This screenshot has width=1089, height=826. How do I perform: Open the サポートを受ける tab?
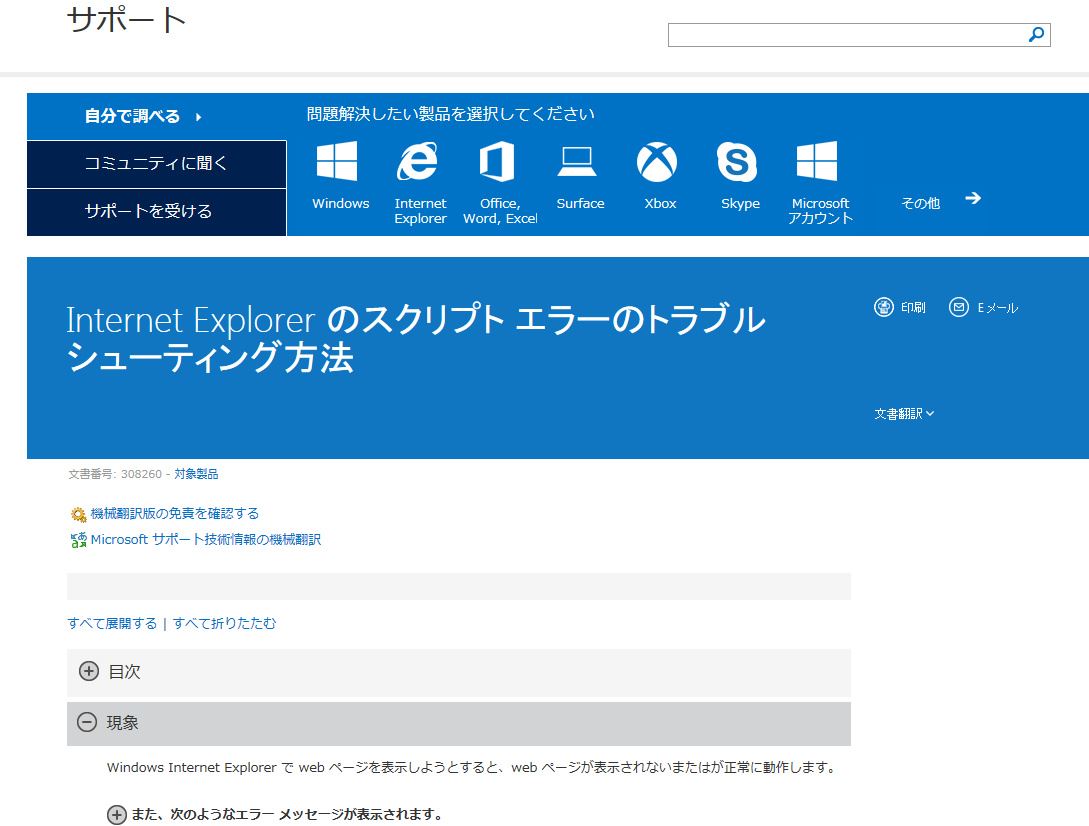pos(157,211)
